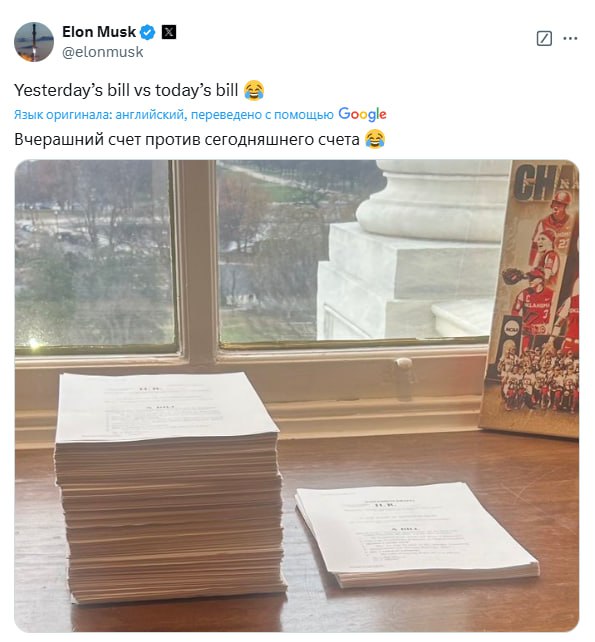This screenshot has width=595, height=642.
Task: Open Elon Musk's profile avatar
Action: click(x=34, y=41)
